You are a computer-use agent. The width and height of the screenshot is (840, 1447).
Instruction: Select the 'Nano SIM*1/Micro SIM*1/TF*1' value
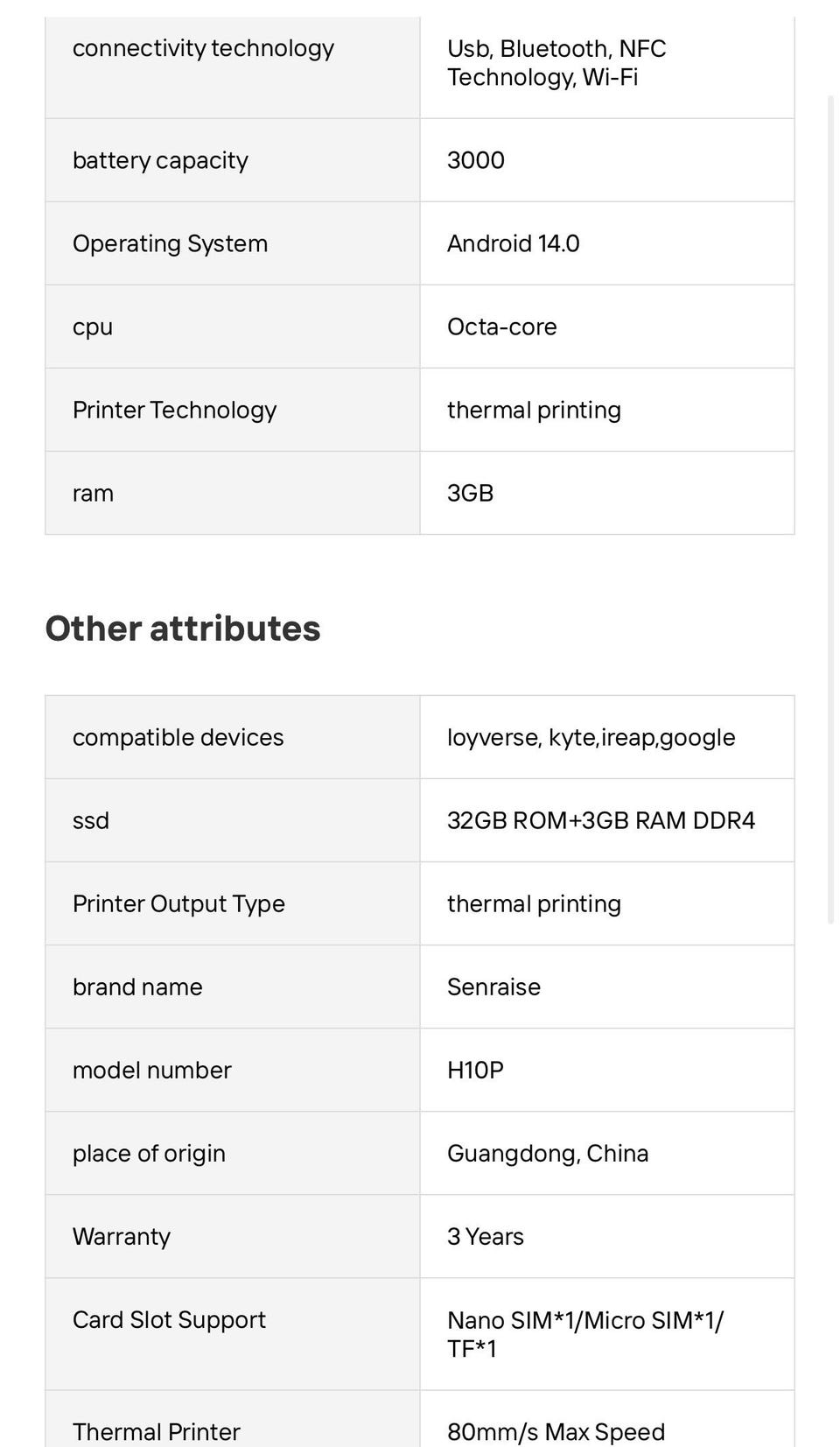point(584,1334)
